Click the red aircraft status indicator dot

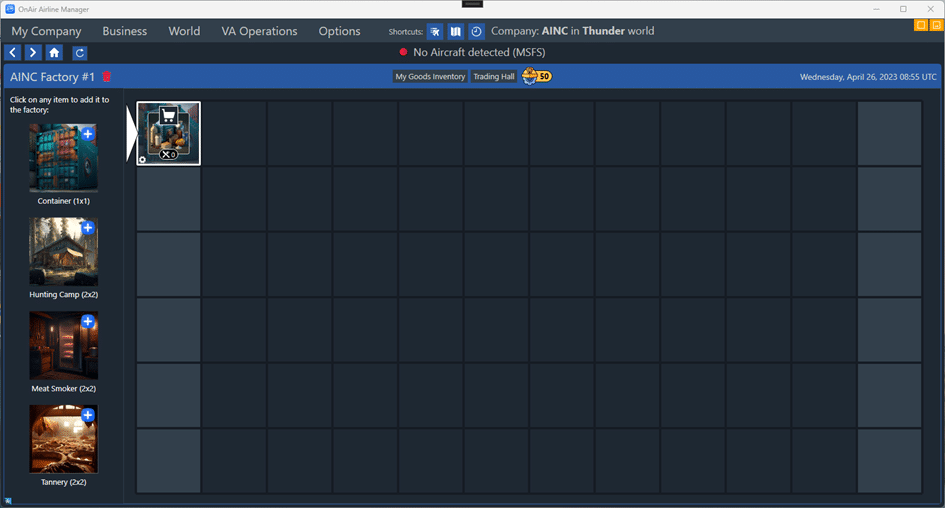[403, 52]
